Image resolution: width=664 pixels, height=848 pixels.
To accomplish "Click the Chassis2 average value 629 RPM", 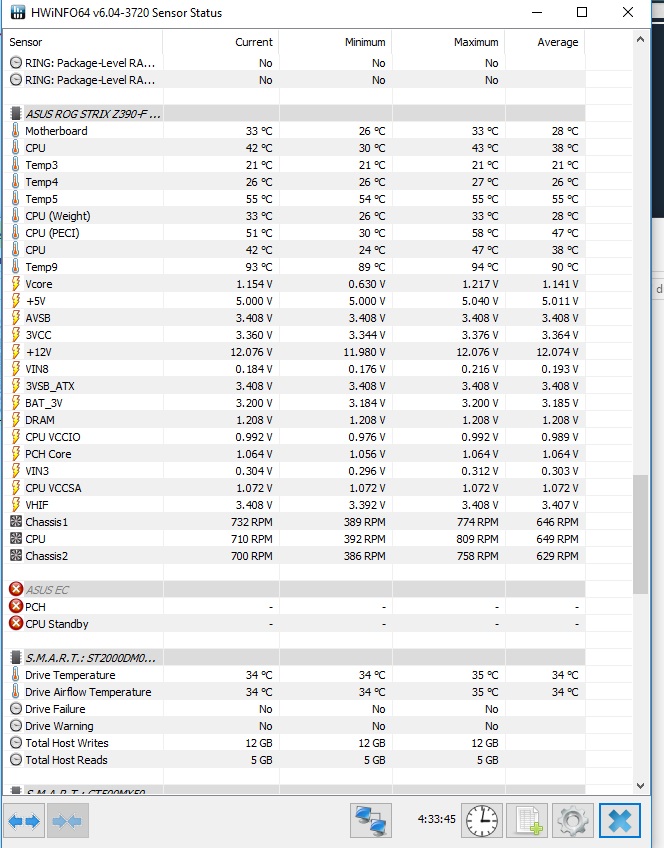I will [x=557, y=556].
